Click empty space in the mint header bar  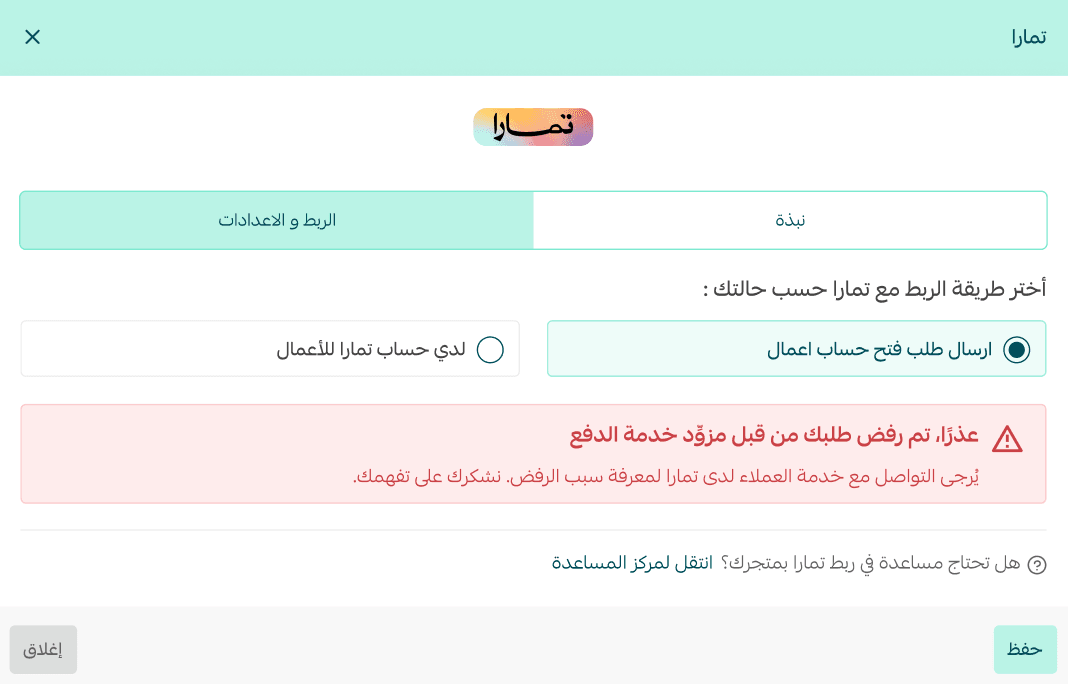point(520,38)
